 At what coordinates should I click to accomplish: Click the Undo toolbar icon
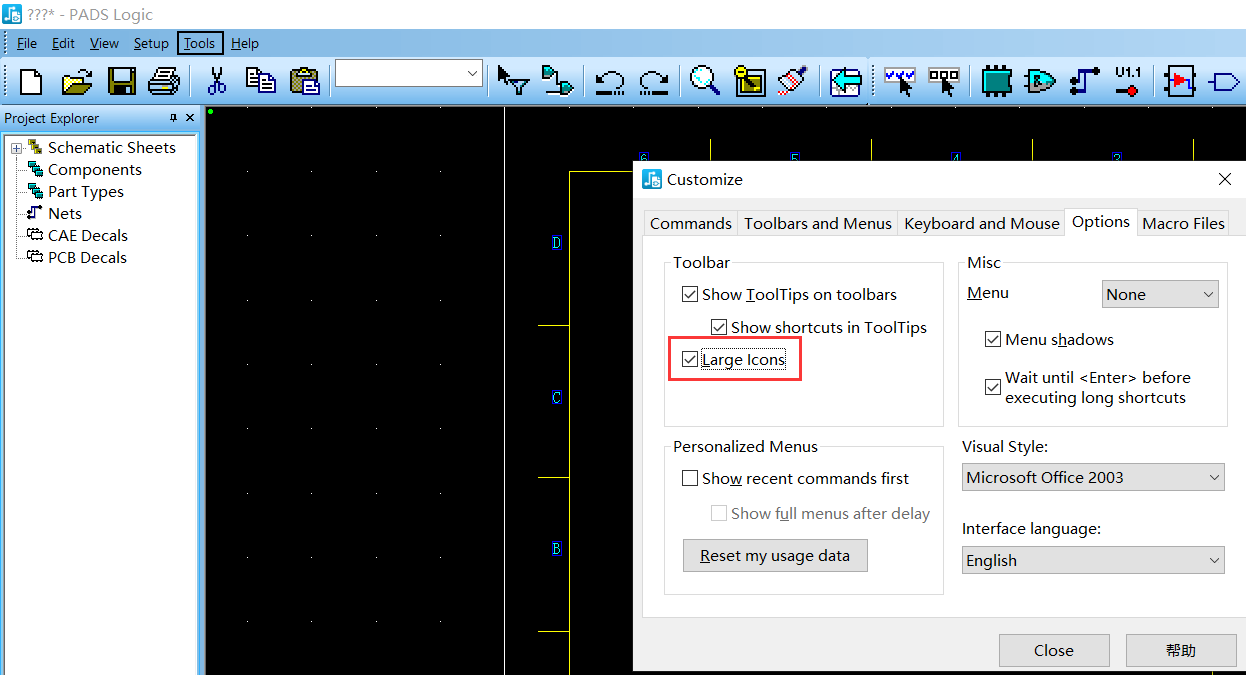point(609,81)
